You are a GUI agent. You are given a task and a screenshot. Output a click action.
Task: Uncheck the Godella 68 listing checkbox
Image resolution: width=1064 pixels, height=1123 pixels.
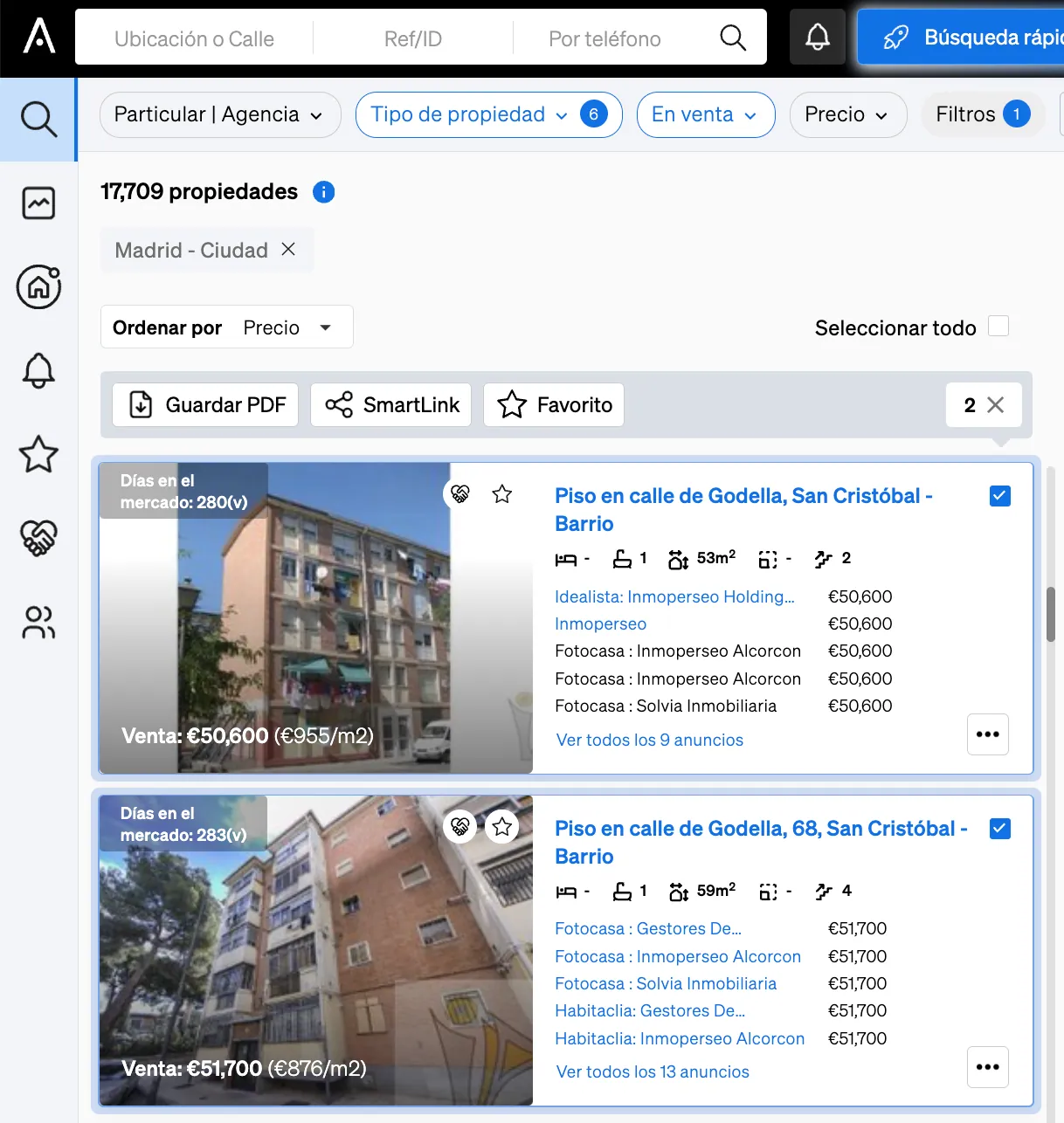tap(1000, 829)
